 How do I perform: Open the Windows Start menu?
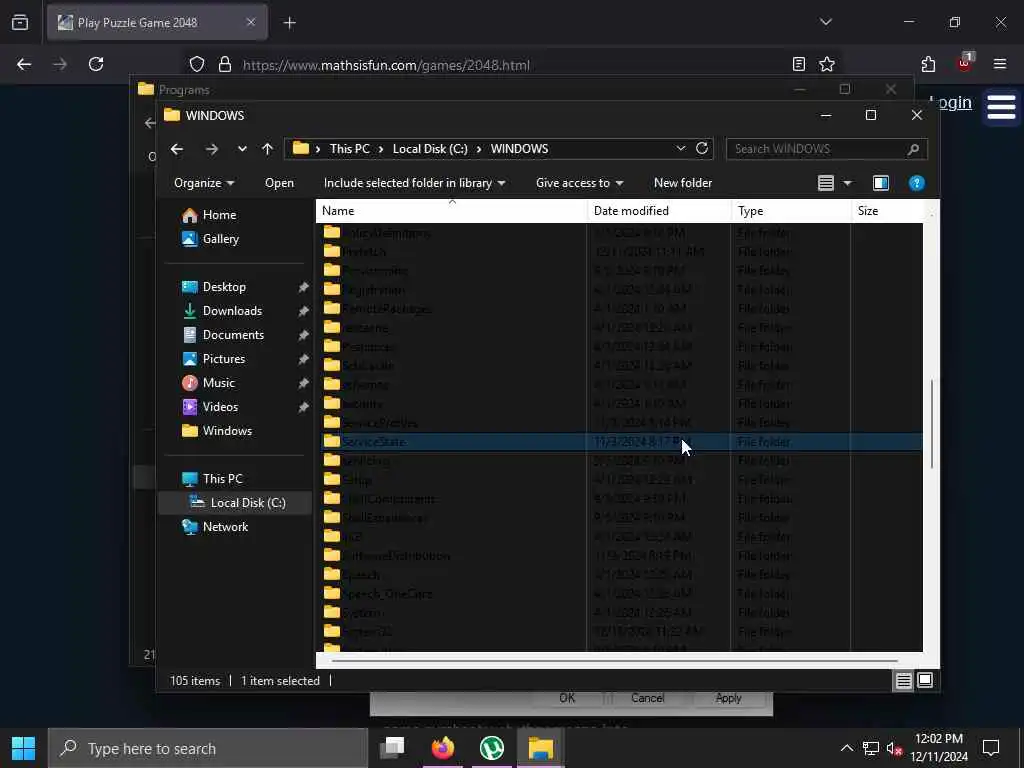pyautogui.click(x=24, y=748)
